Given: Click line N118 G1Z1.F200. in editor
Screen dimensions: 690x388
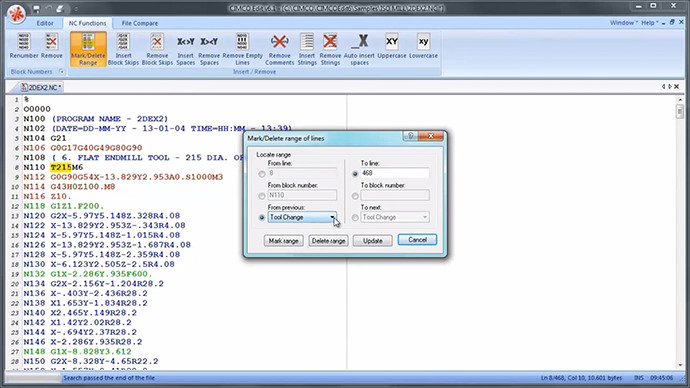Looking at the screenshot, I should 64,206.
